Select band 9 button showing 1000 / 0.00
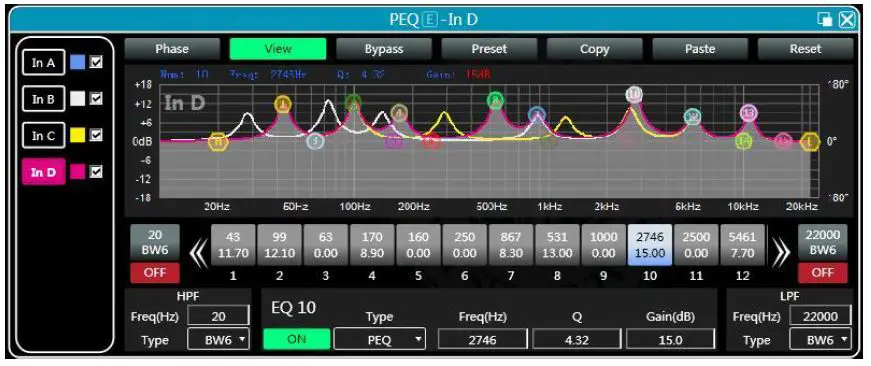The width and height of the screenshot is (871, 366). pos(603,245)
